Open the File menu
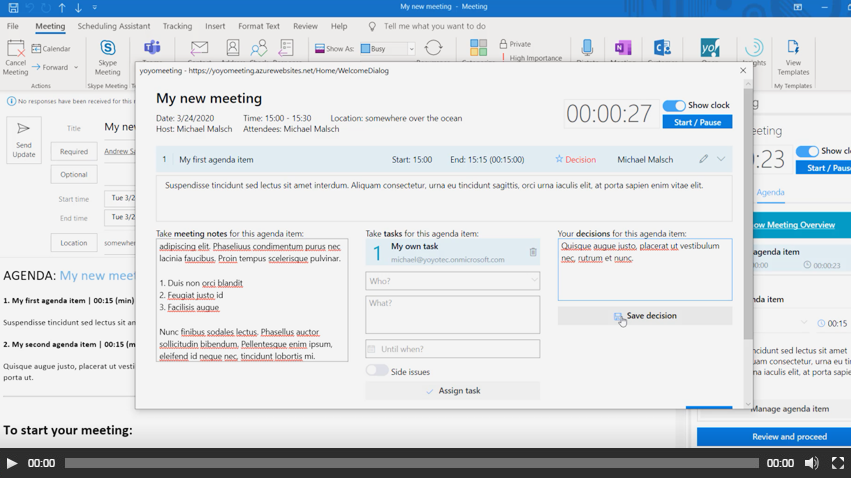 pyautogui.click(x=12, y=26)
